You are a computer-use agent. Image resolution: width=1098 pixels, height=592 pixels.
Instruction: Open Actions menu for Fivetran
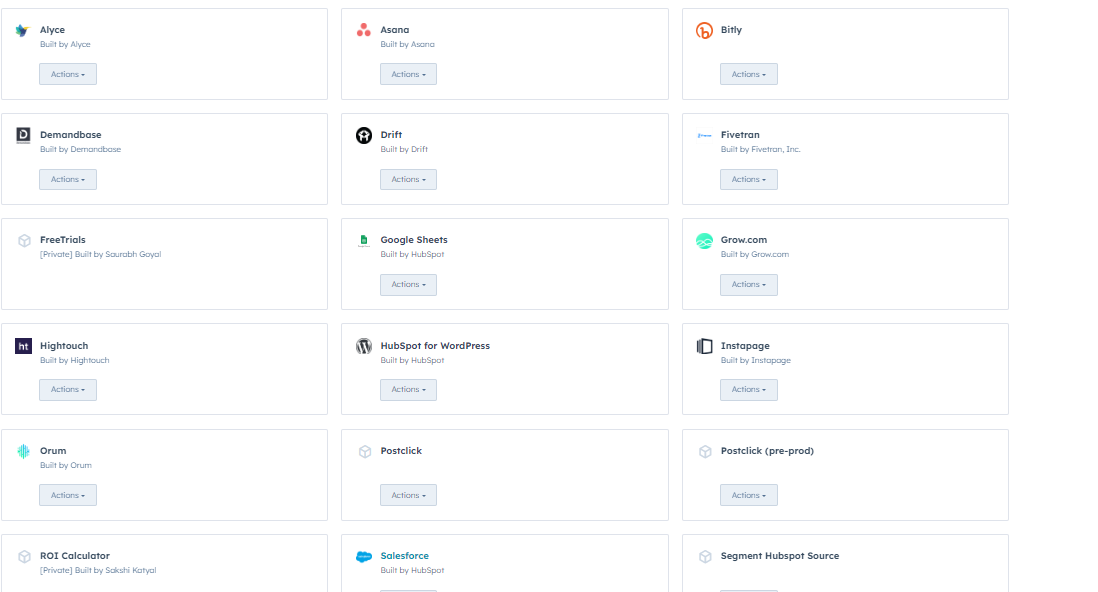click(x=748, y=179)
